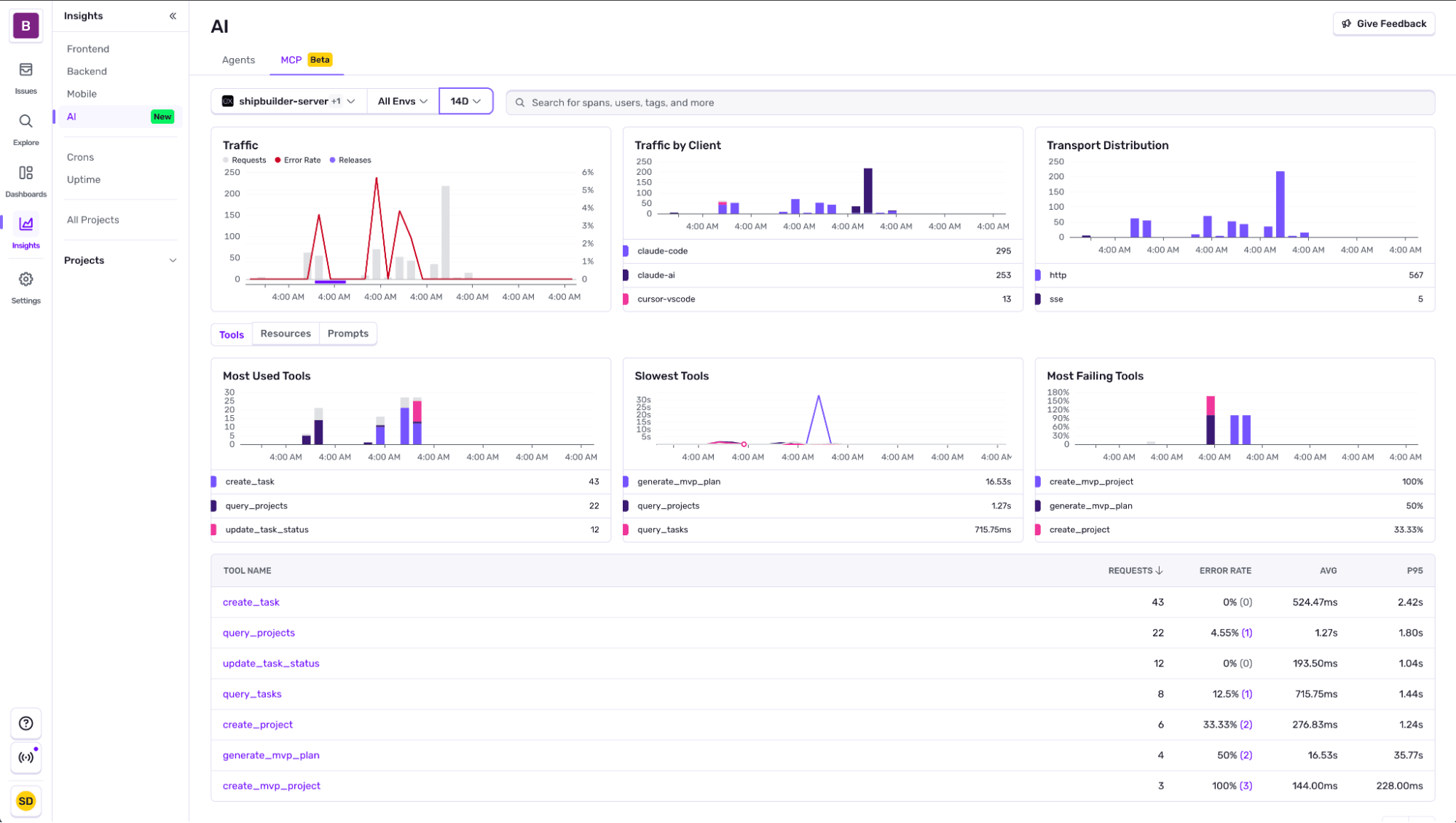Viewport: 1456px width, 823px height.
Task: Open the Issues section icon
Action: pos(25,70)
